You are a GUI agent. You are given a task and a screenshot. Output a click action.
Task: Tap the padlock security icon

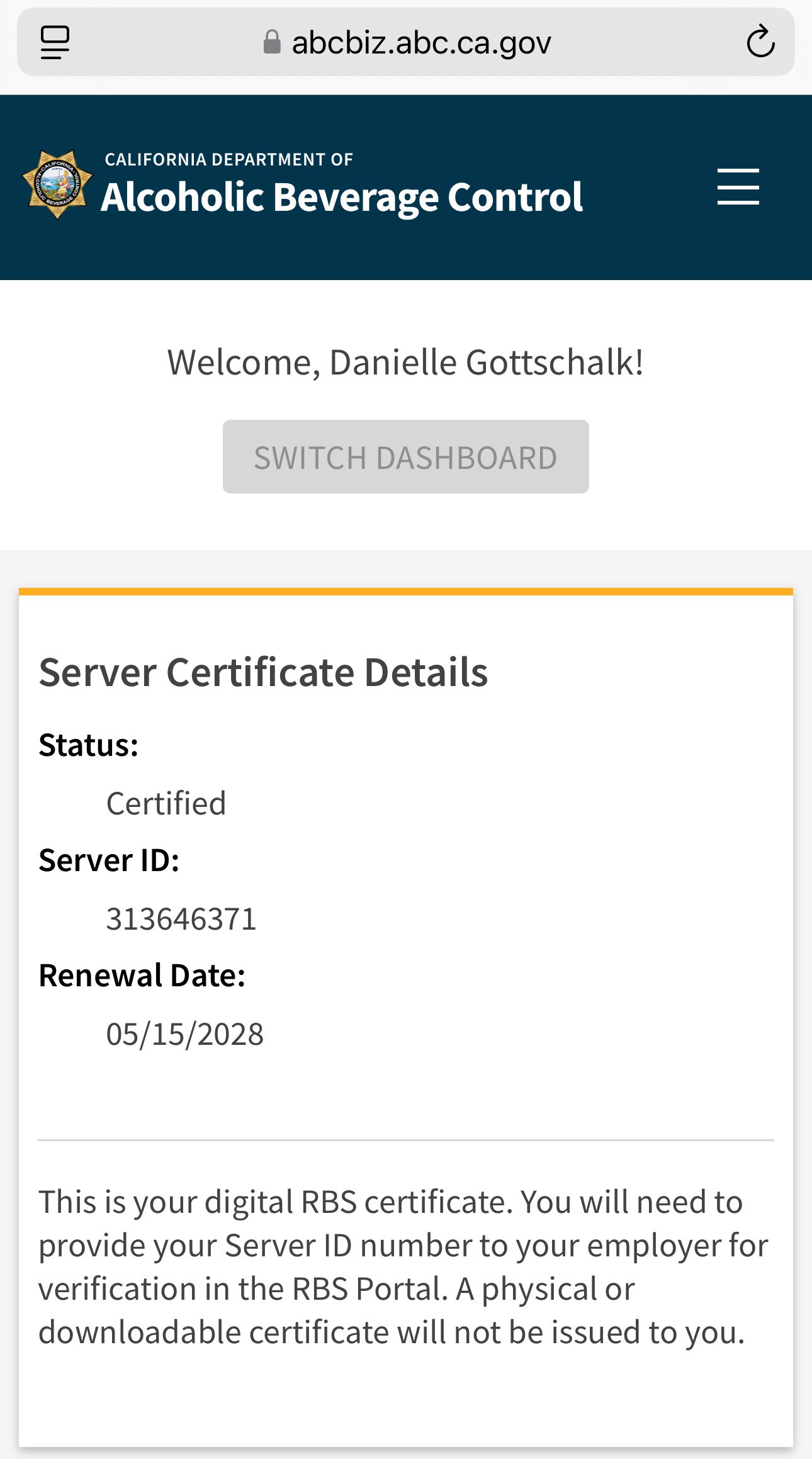272,42
